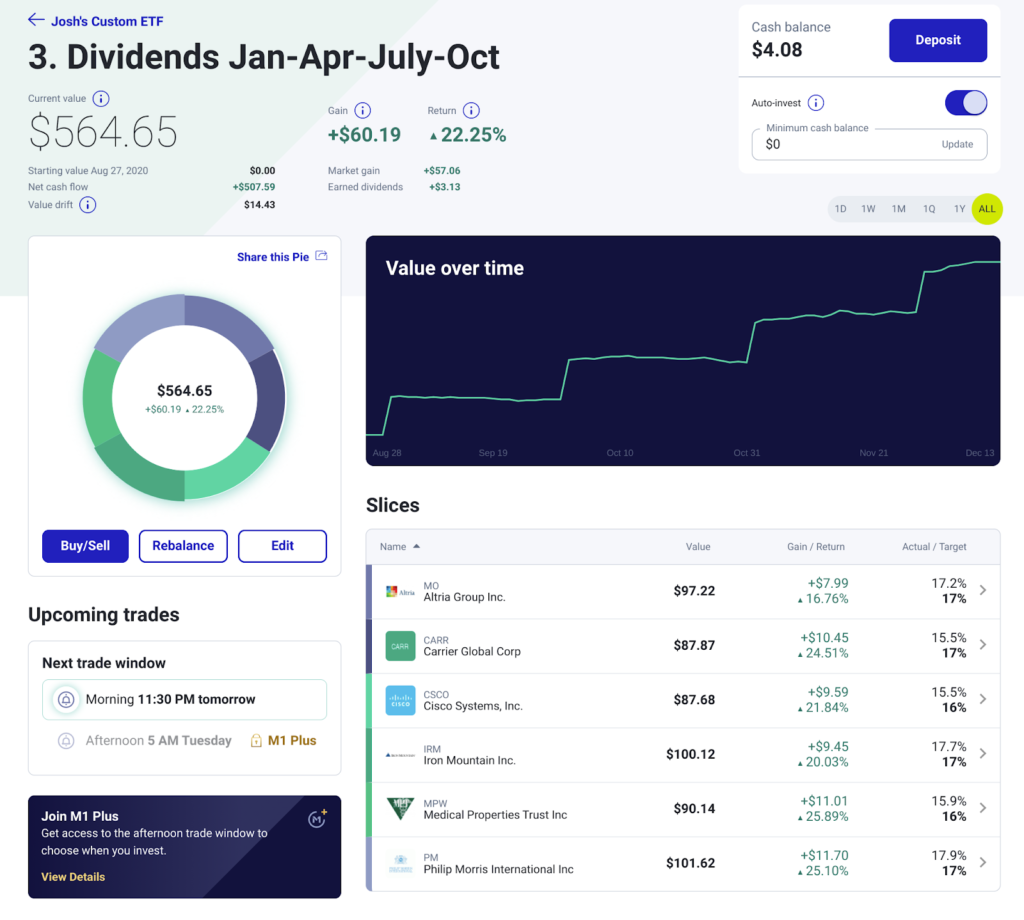
Task: Sort slices by Name column arrow
Action: coord(416,547)
